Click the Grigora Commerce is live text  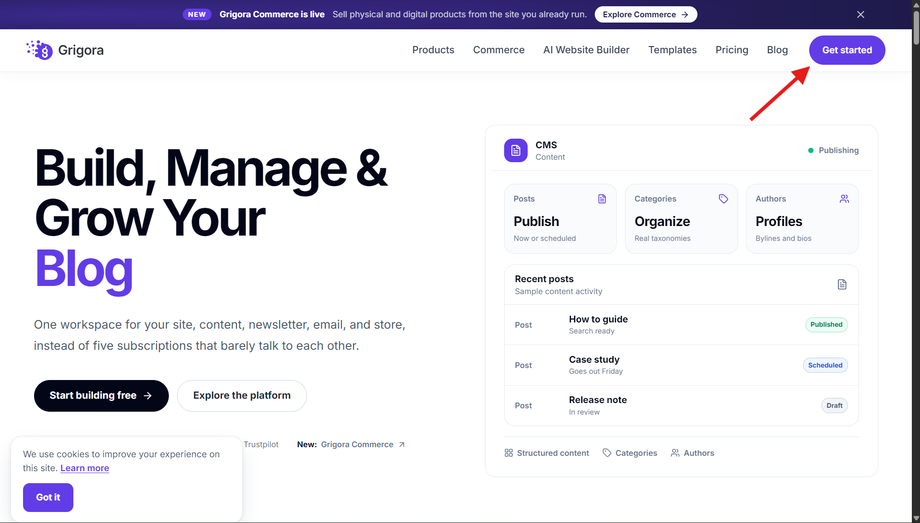pyautogui.click(x=272, y=15)
